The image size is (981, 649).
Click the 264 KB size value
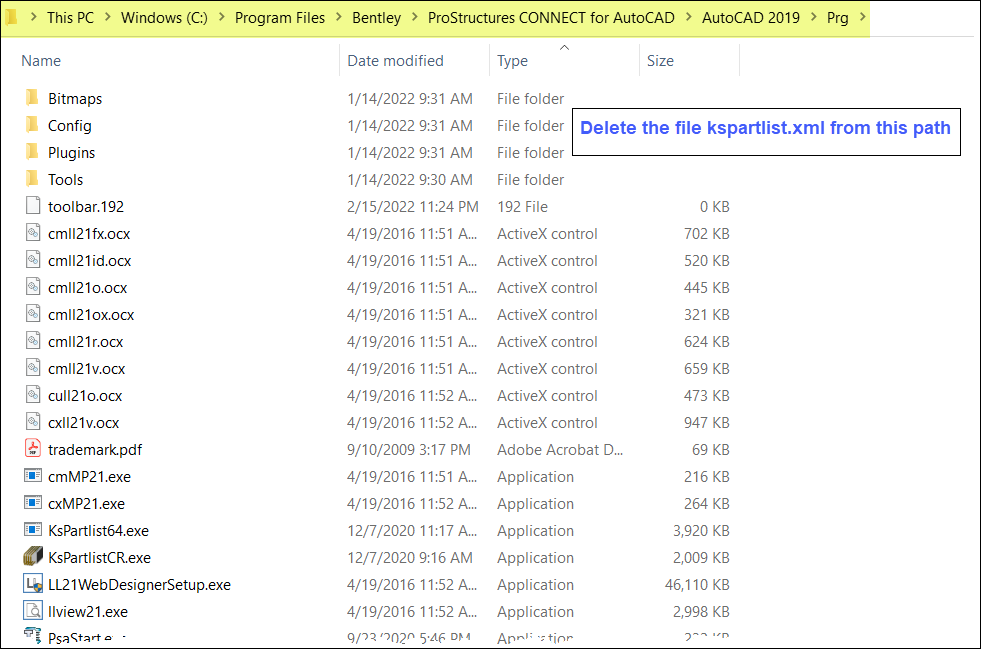[707, 503]
